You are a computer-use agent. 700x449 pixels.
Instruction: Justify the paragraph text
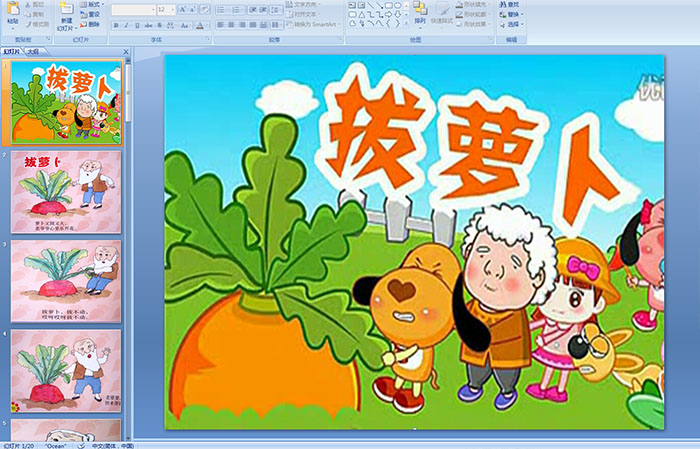[253, 25]
